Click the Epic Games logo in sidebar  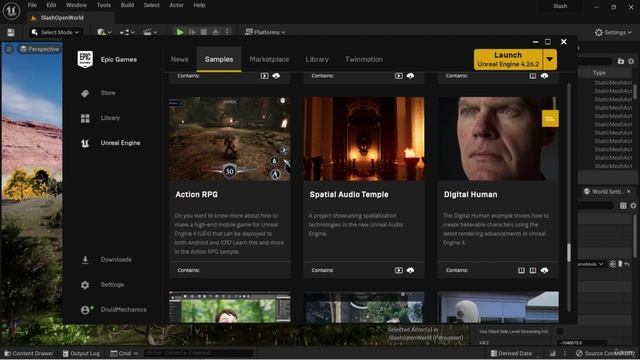click(x=85, y=60)
